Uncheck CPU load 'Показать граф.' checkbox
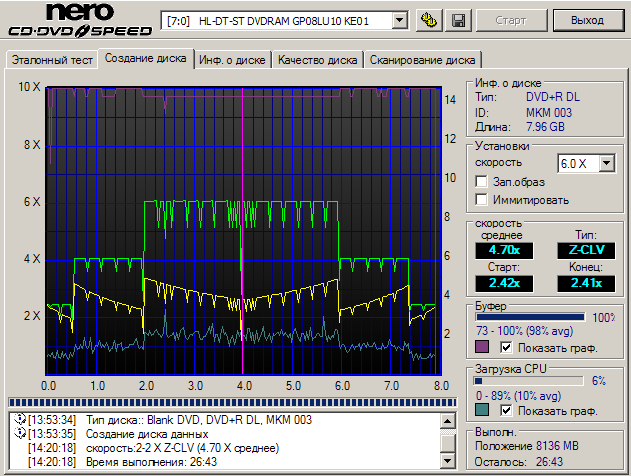631x476 pixels. click(x=507, y=410)
